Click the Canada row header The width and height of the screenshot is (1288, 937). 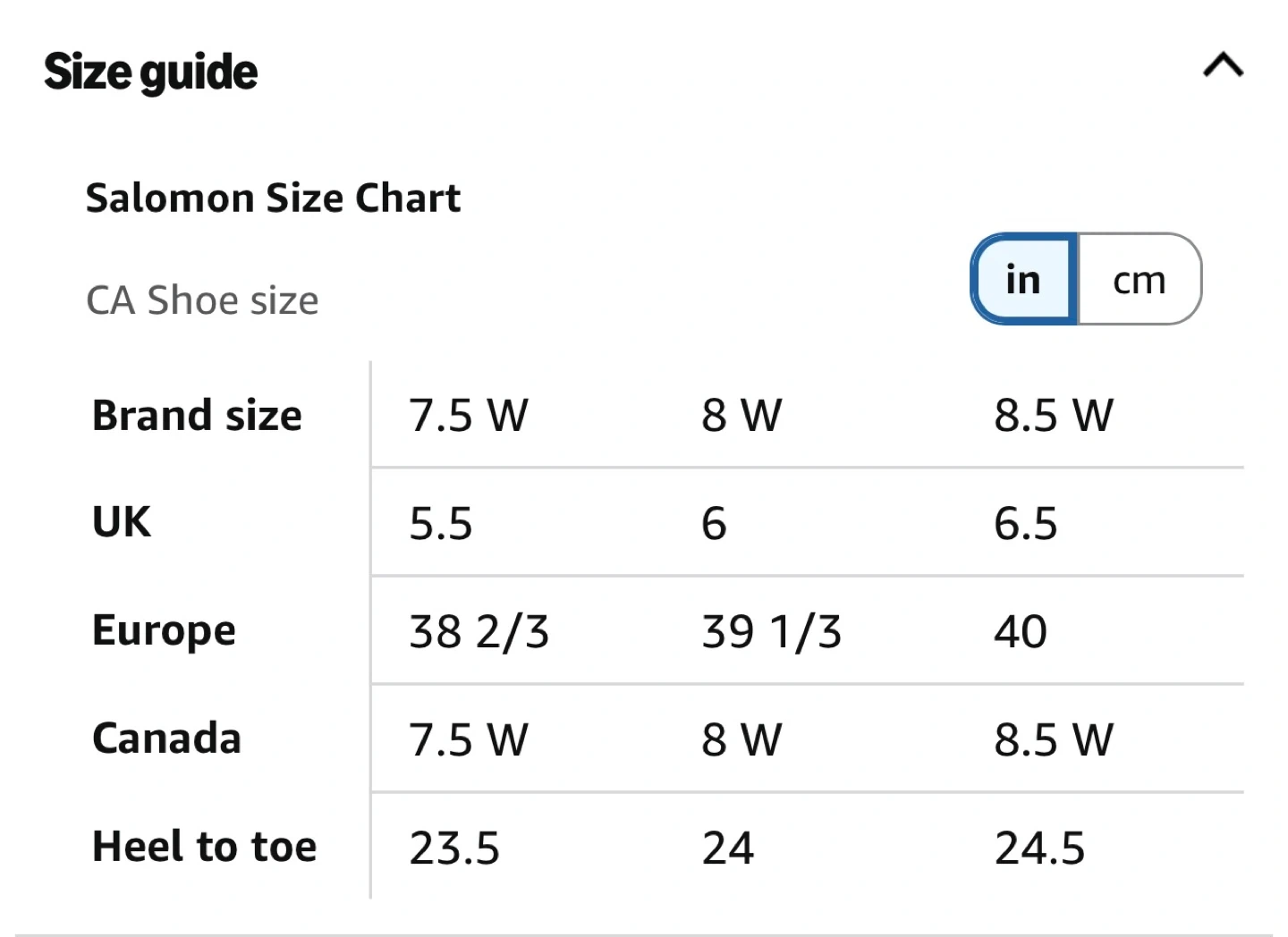(166, 739)
